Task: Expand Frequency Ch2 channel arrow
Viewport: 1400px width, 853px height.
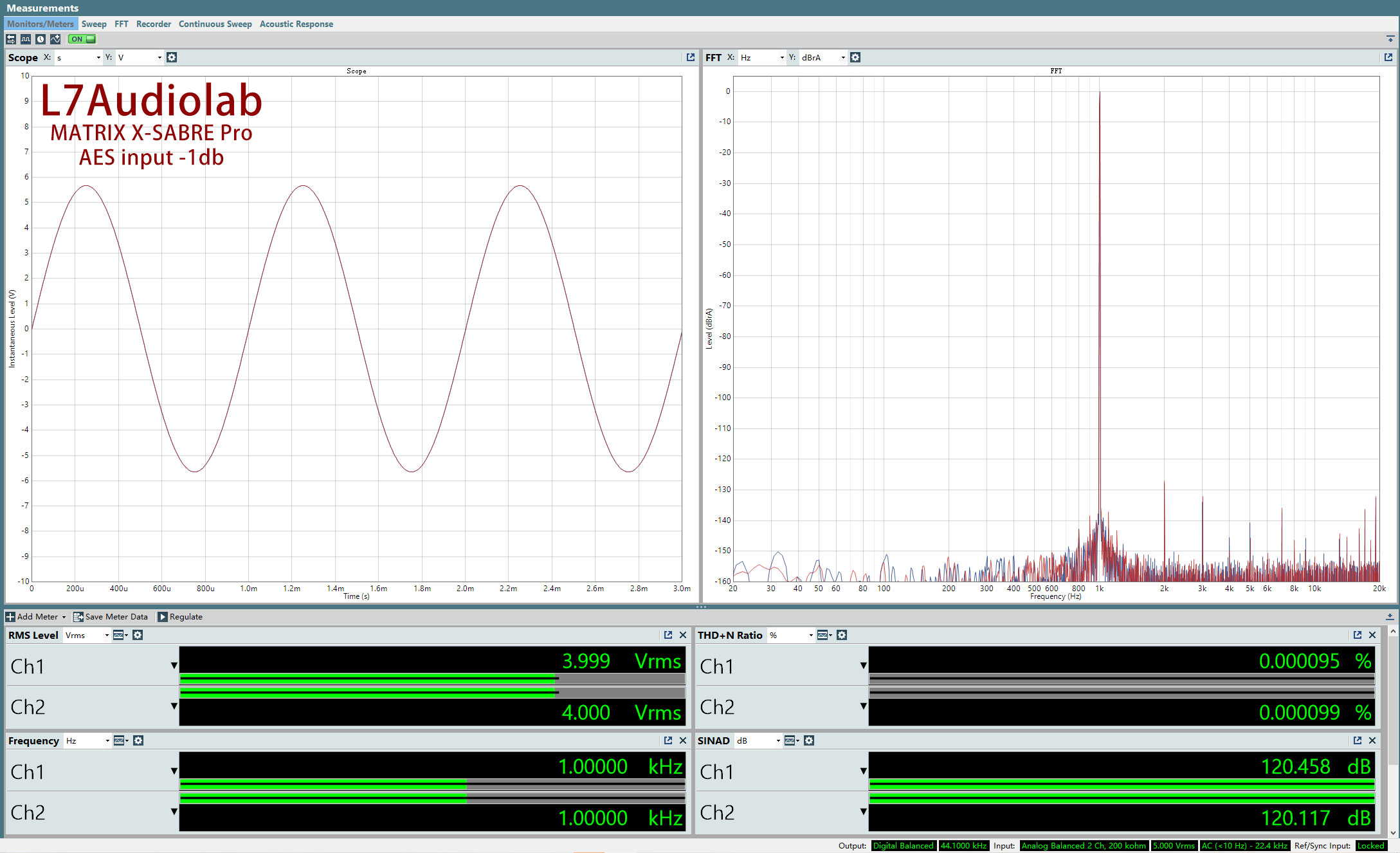Action: 174,811
